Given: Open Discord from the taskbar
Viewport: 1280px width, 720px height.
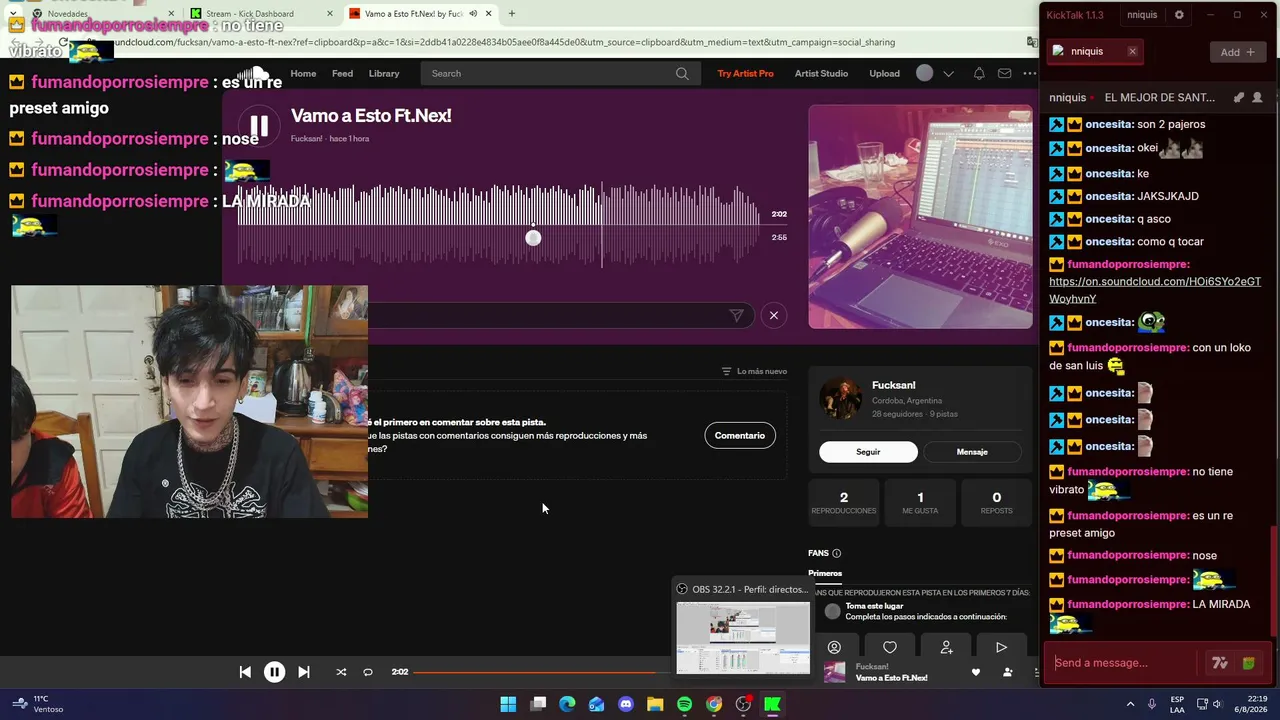Looking at the screenshot, I should [626, 704].
